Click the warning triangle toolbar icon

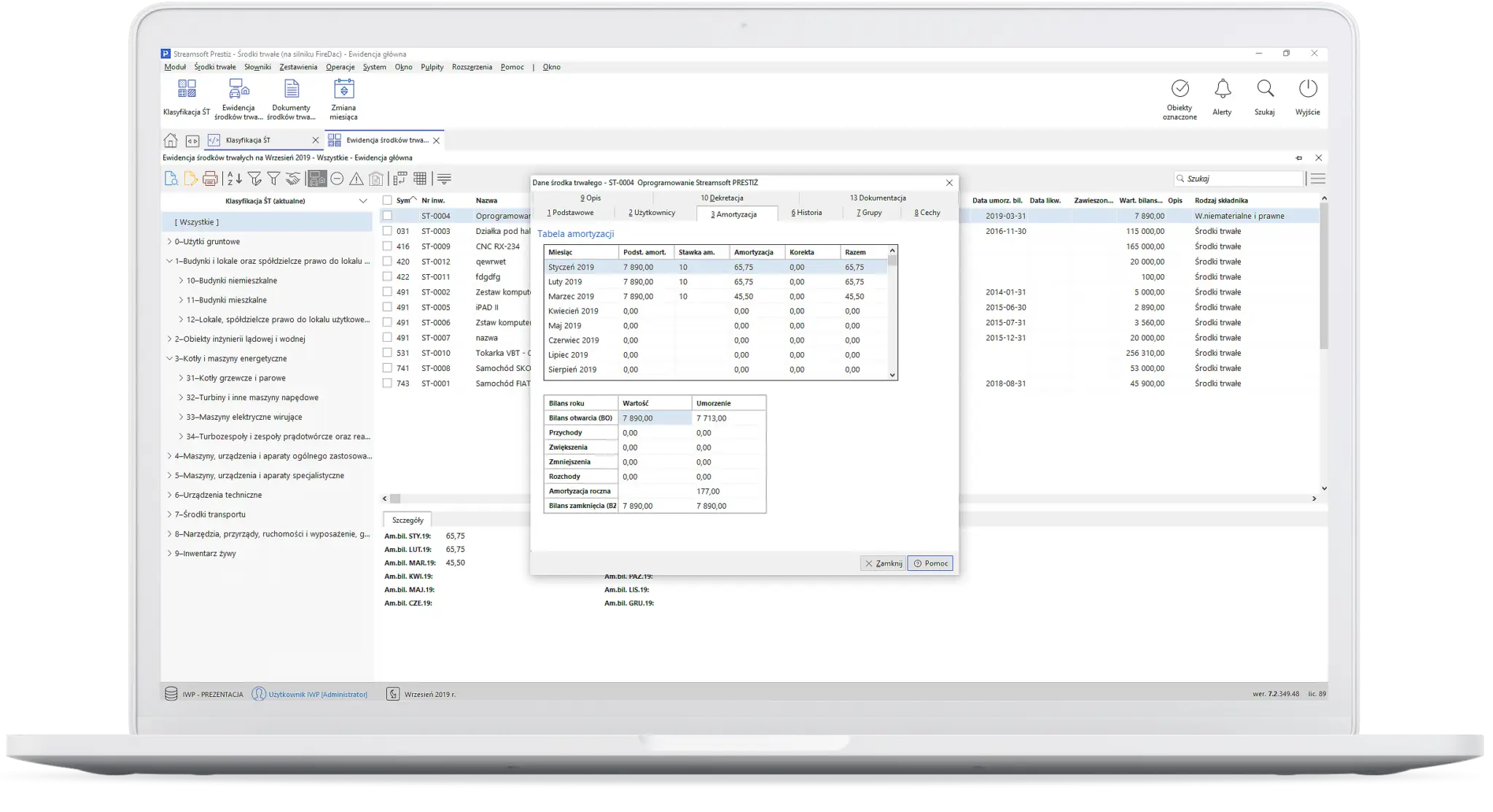356,179
